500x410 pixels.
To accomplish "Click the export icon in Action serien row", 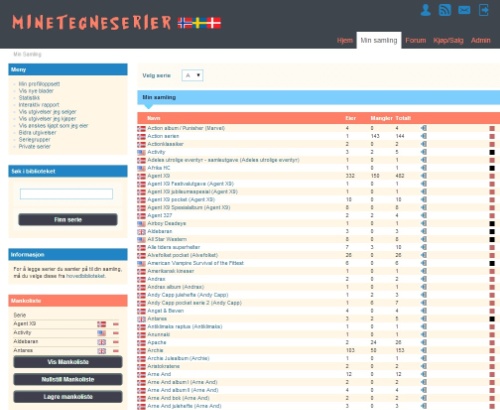I will (x=424, y=136).
